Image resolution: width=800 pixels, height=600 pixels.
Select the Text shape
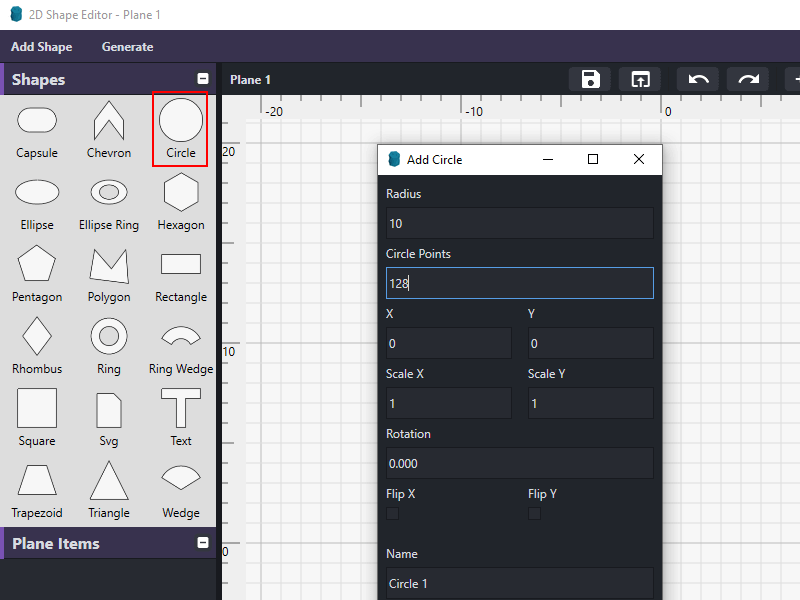tap(181, 419)
